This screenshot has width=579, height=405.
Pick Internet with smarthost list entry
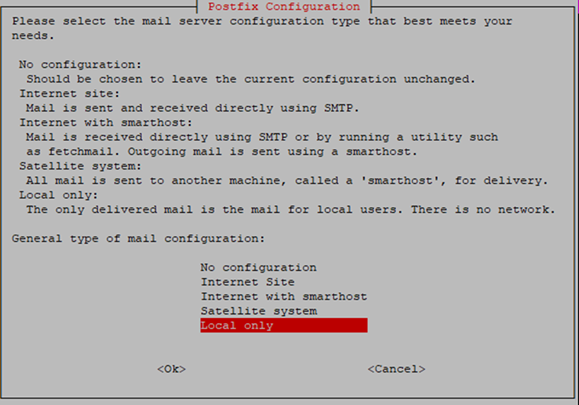pos(284,296)
